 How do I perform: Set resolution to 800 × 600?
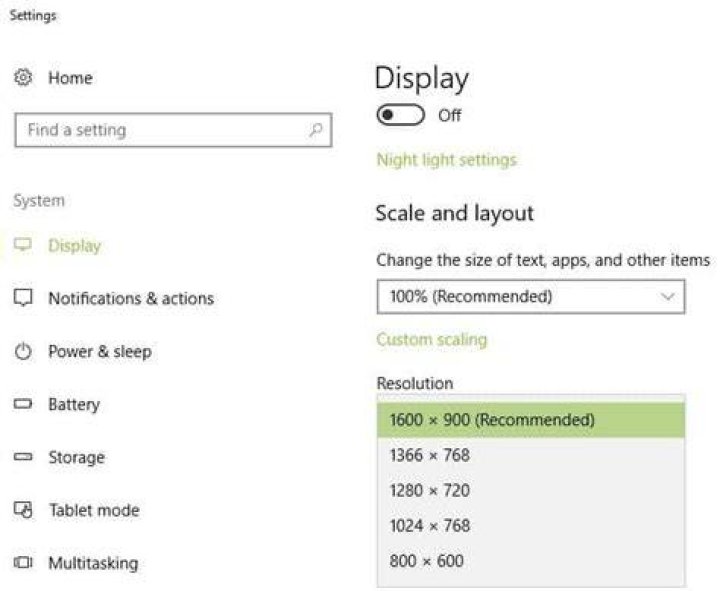tap(531, 561)
